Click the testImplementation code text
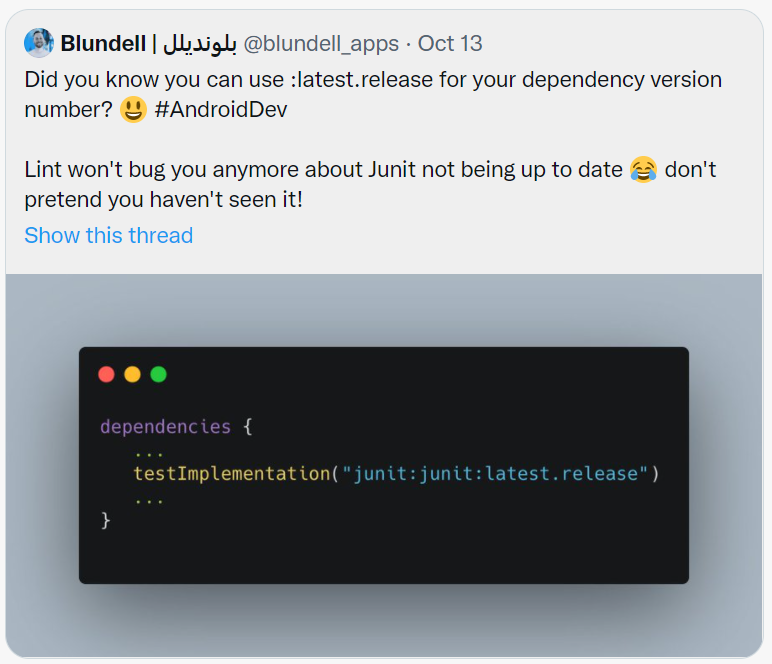Viewport: 772px width, 664px height. click(231, 474)
